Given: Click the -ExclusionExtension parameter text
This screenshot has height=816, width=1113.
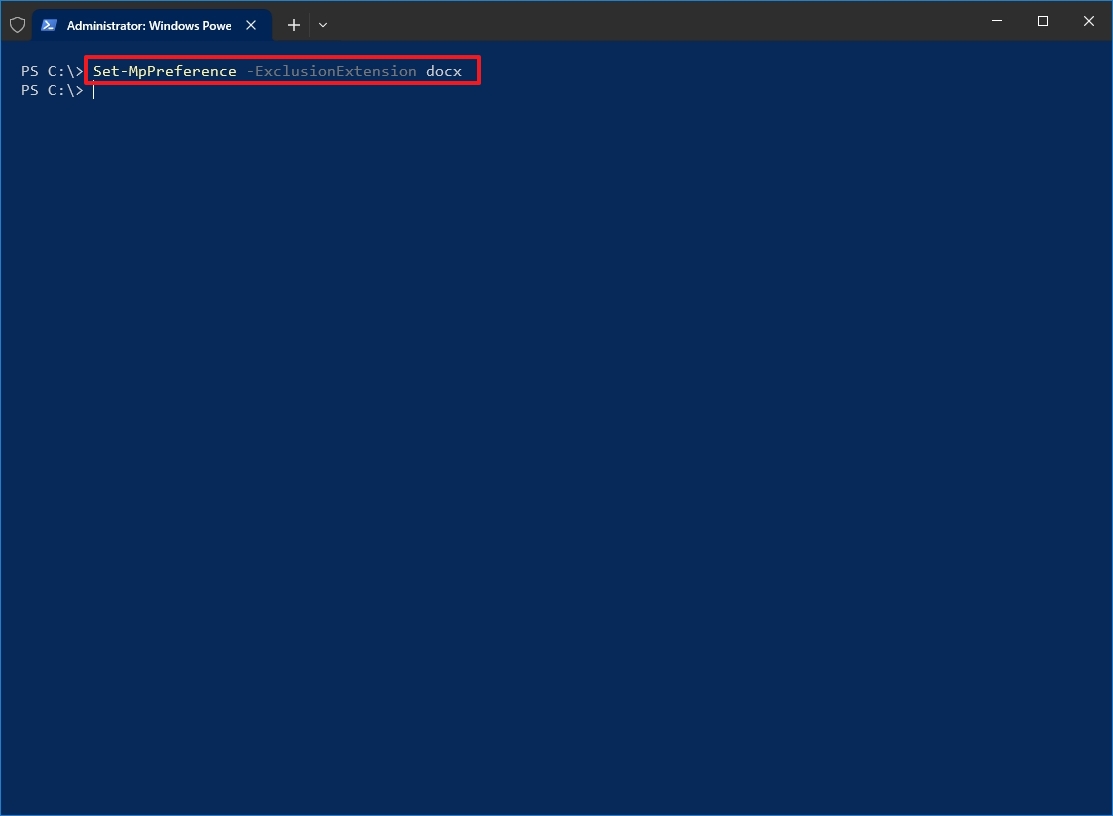Looking at the screenshot, I should coord(331,71).
